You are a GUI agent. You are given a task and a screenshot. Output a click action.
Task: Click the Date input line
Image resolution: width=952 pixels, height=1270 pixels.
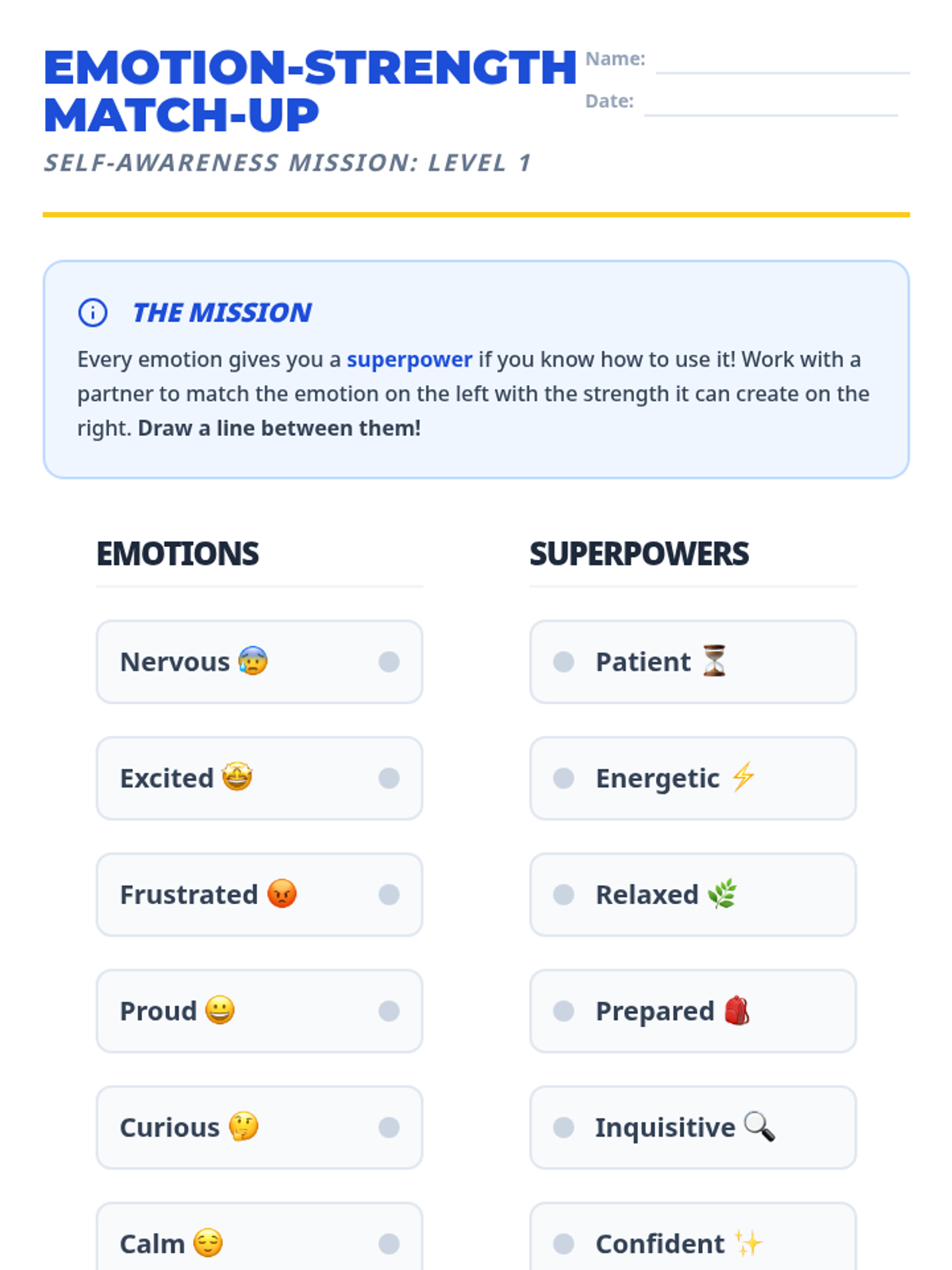click(x=770, y=106)
